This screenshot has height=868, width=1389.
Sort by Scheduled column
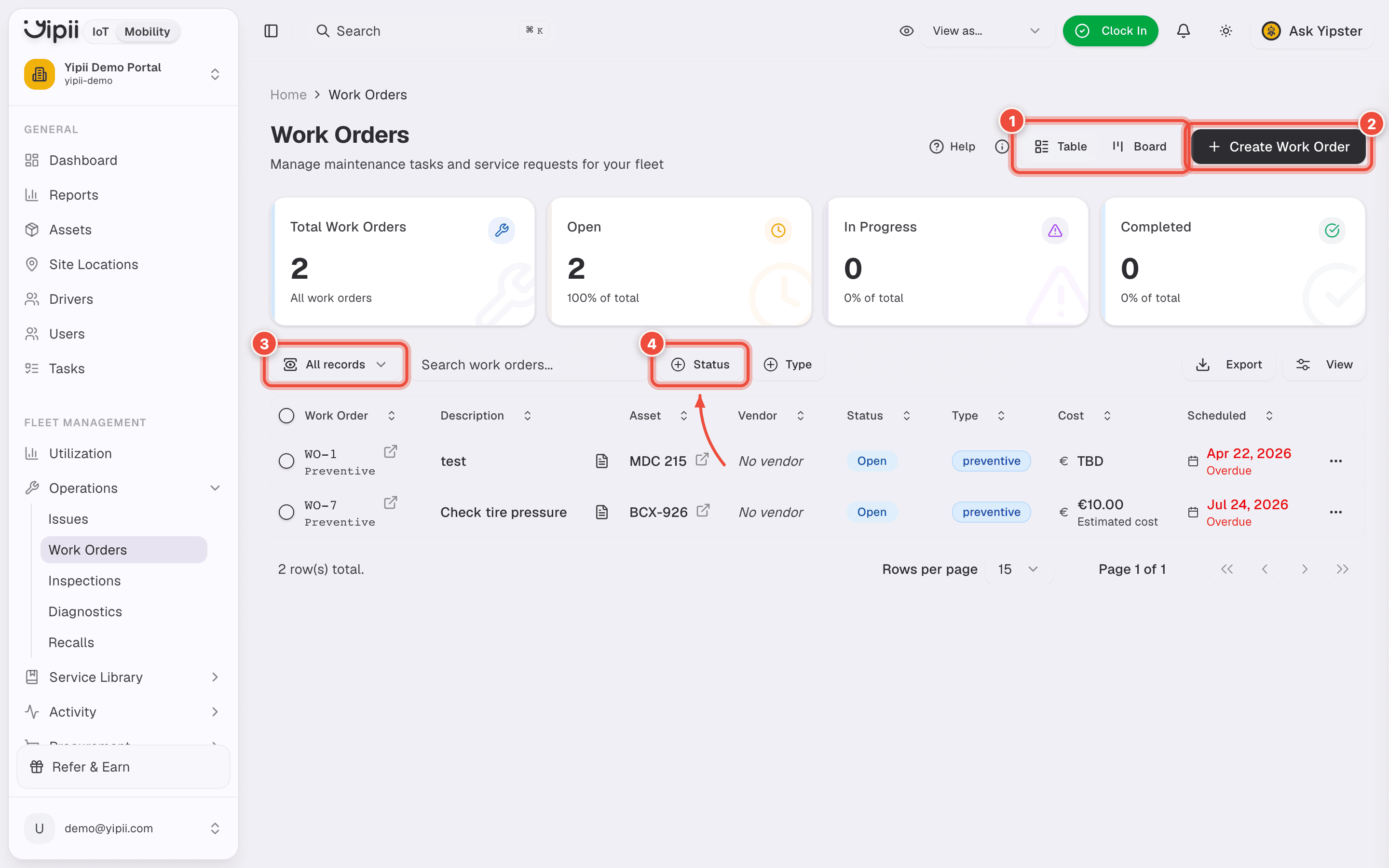point(1230,416)
